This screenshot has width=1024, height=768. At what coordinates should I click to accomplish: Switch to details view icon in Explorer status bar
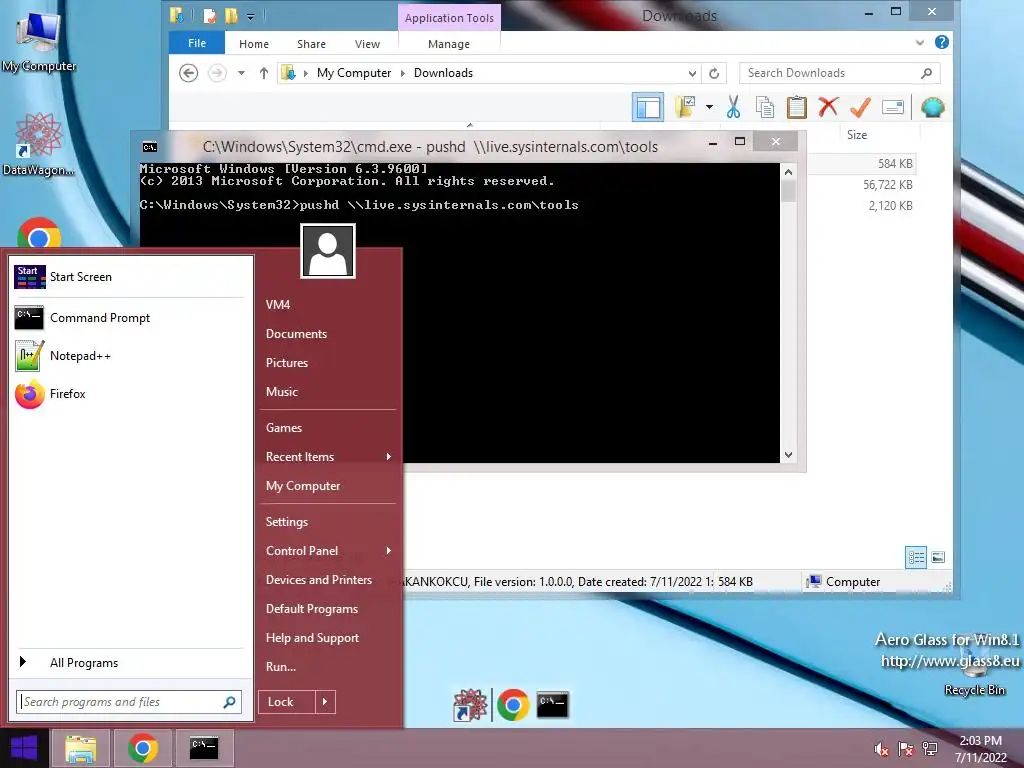click(x=916, y=557)
